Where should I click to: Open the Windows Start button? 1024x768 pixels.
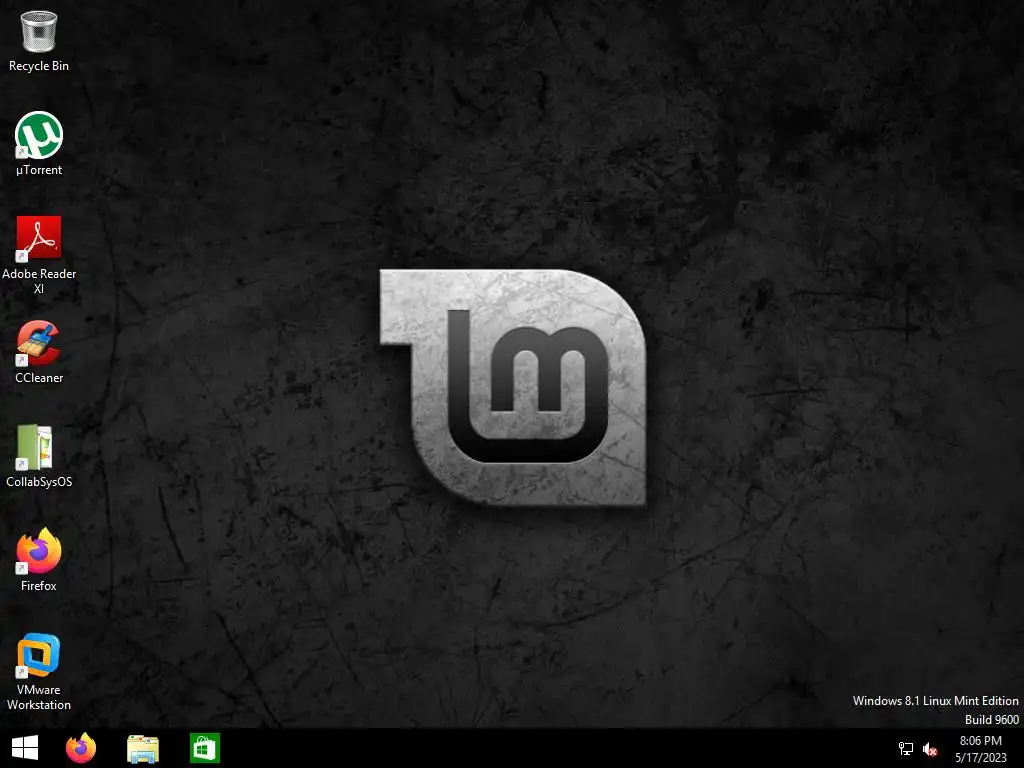point(25,748)
